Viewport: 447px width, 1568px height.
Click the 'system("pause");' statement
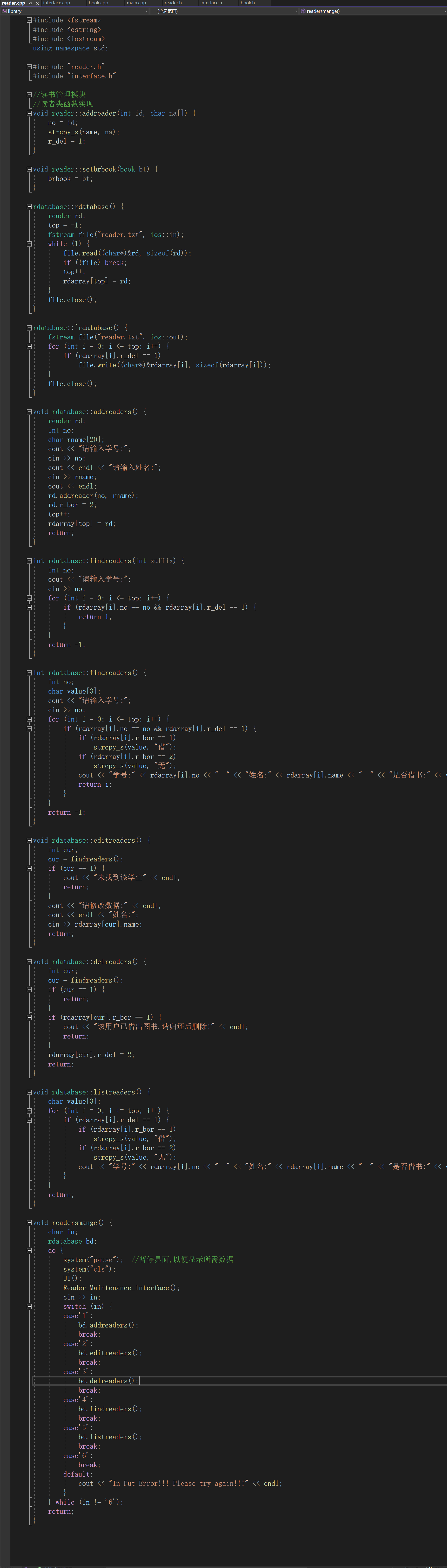tap(93, 1260)
